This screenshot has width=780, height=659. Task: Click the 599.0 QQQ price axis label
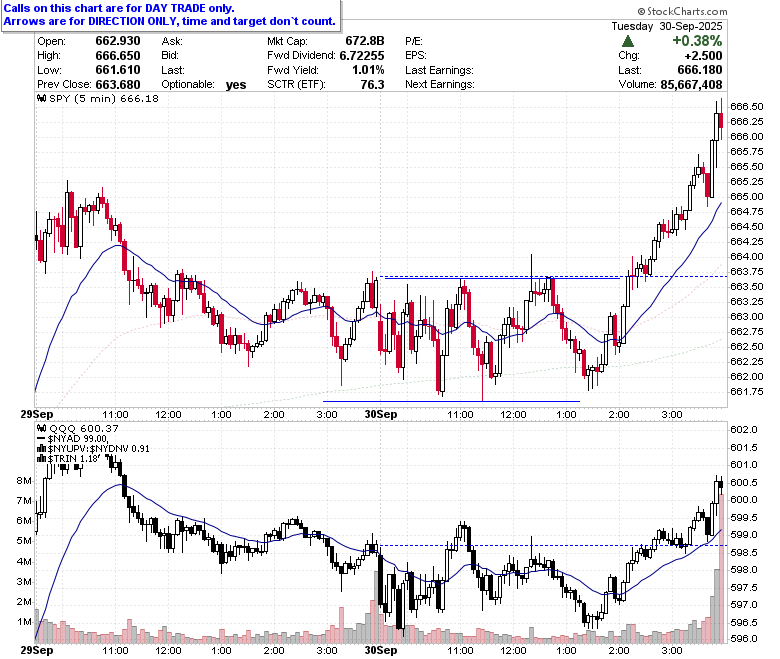point(744,535)
